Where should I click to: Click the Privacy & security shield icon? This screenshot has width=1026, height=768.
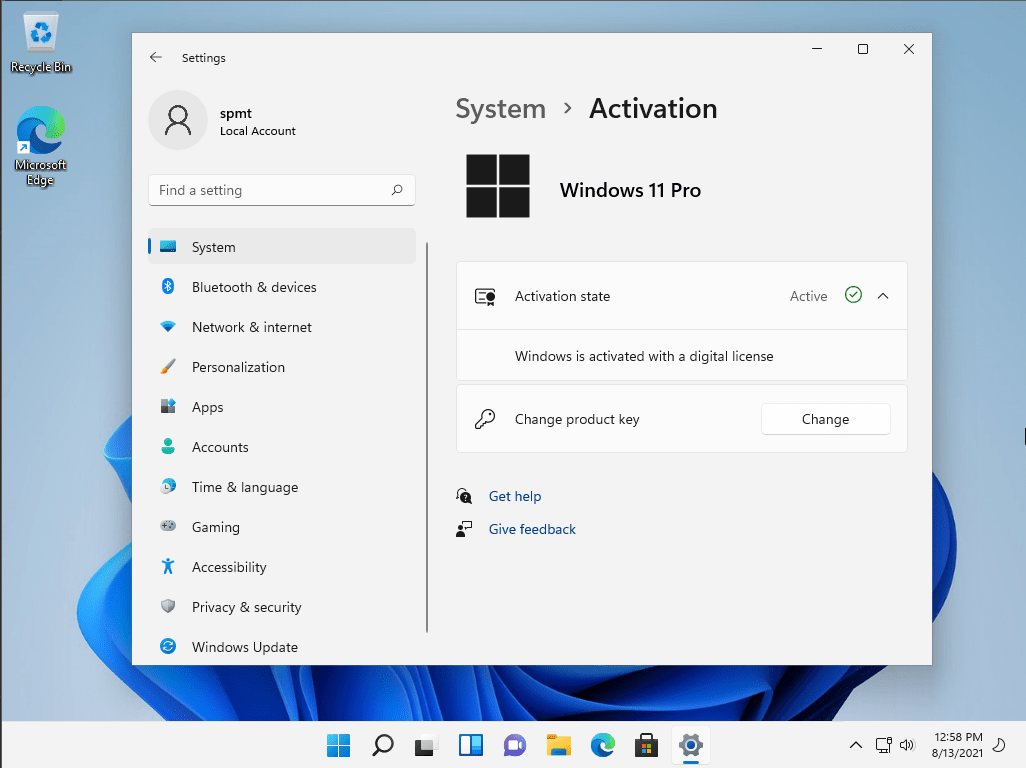coord(168,606)
